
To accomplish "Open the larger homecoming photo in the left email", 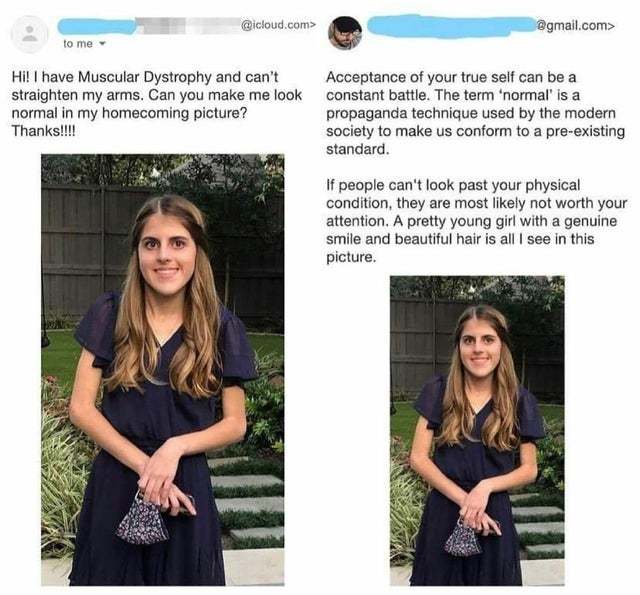I will click(x=162, y=370).
